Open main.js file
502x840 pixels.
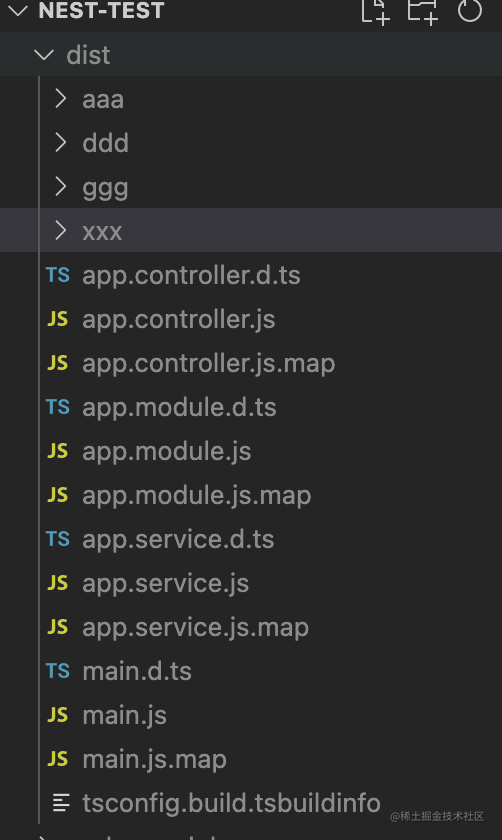click(x=251, y=714)
